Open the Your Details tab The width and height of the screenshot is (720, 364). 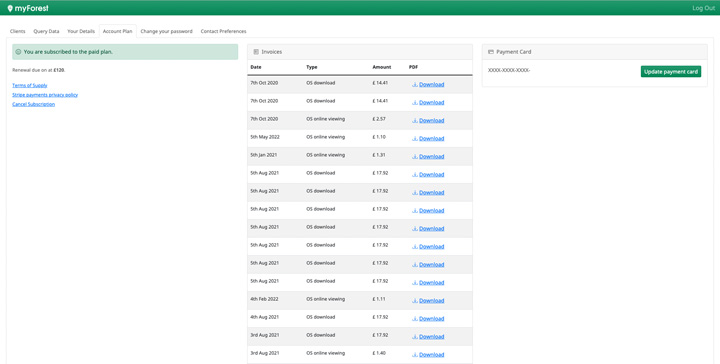point(81,31)
